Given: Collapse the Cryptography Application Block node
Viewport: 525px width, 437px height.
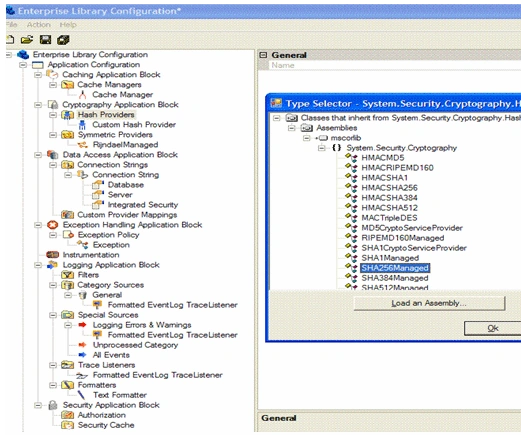Looking at the screenshot, I should [x=38, y=105].
